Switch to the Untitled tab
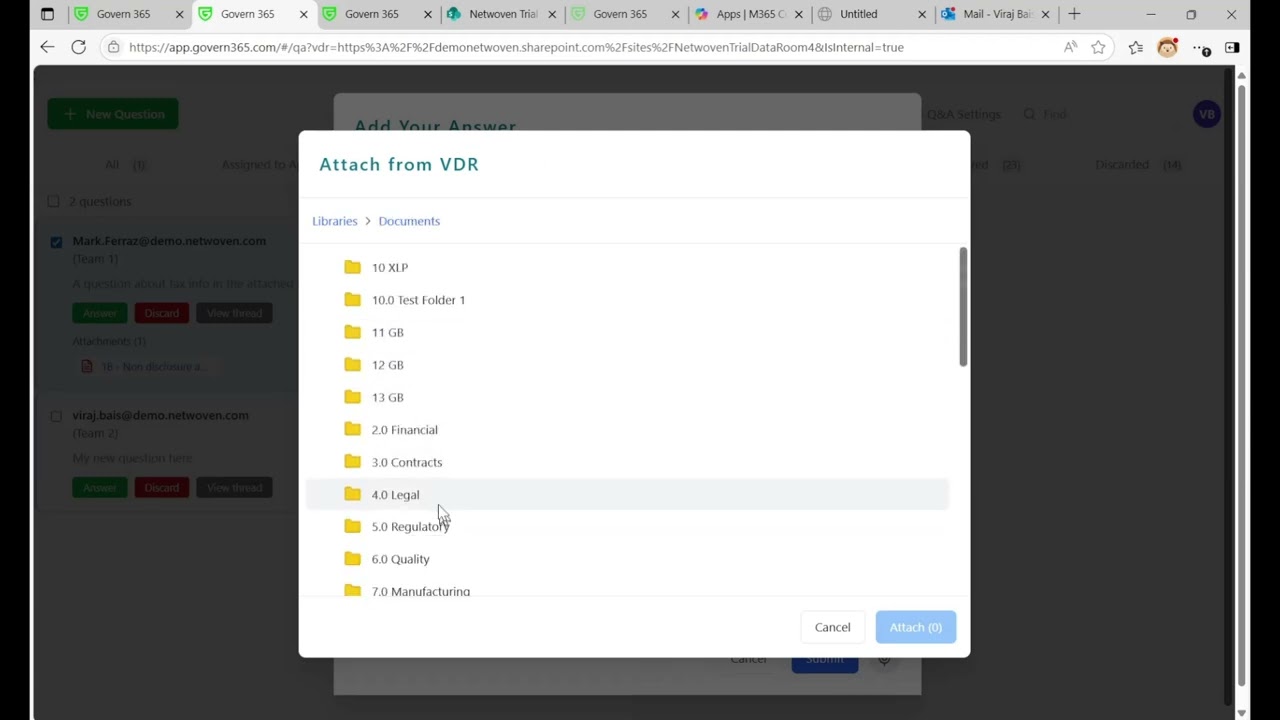This screenshot has width=1280, height=720. click(x=872, y=14)
